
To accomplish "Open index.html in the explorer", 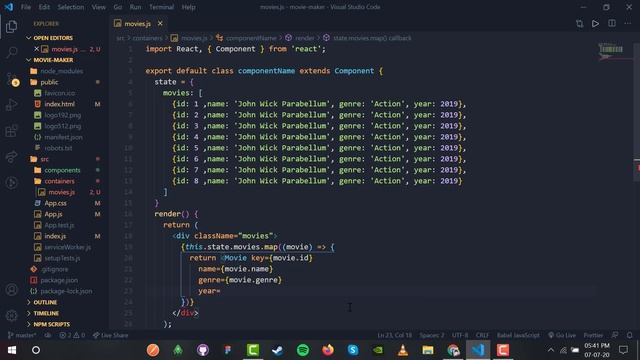I will (59, 104).
